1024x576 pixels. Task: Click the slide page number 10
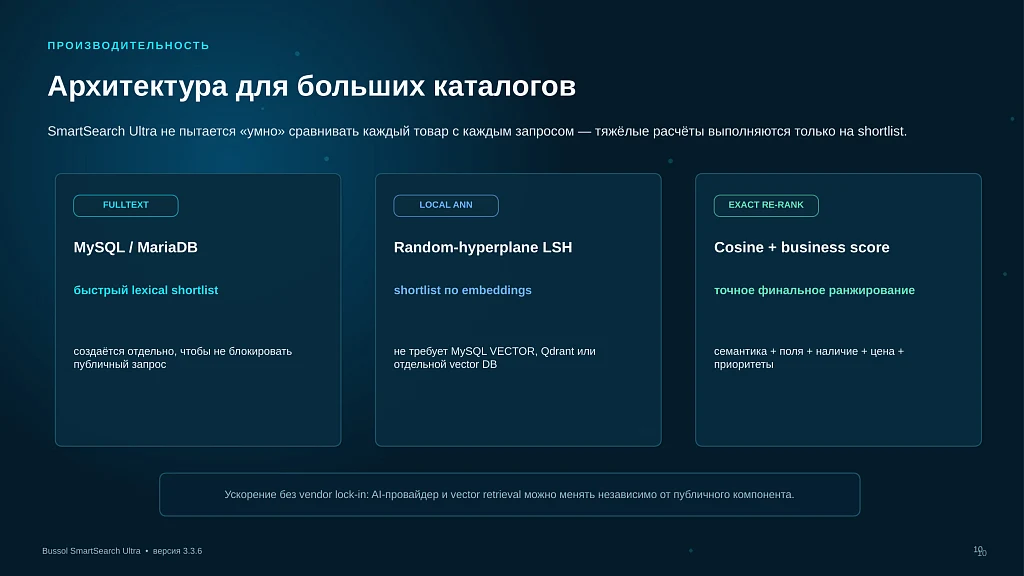tap(979, 551)
